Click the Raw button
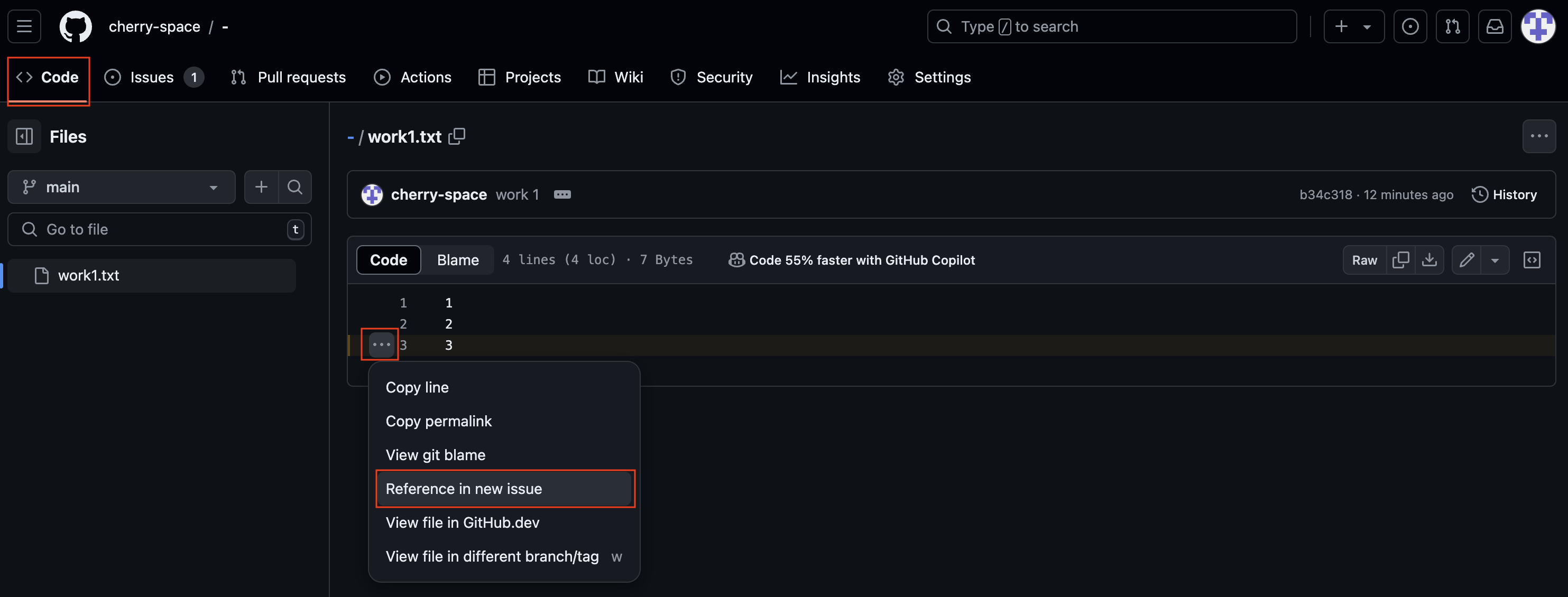 click(1364, 260)
